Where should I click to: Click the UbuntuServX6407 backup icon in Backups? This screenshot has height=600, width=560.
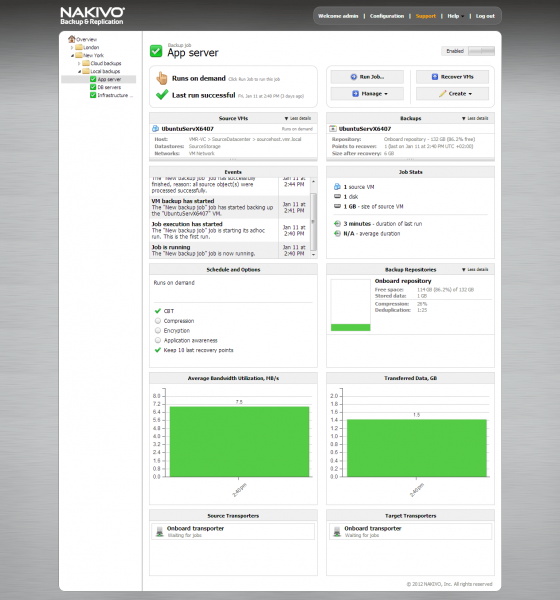[x=333, y=129]
